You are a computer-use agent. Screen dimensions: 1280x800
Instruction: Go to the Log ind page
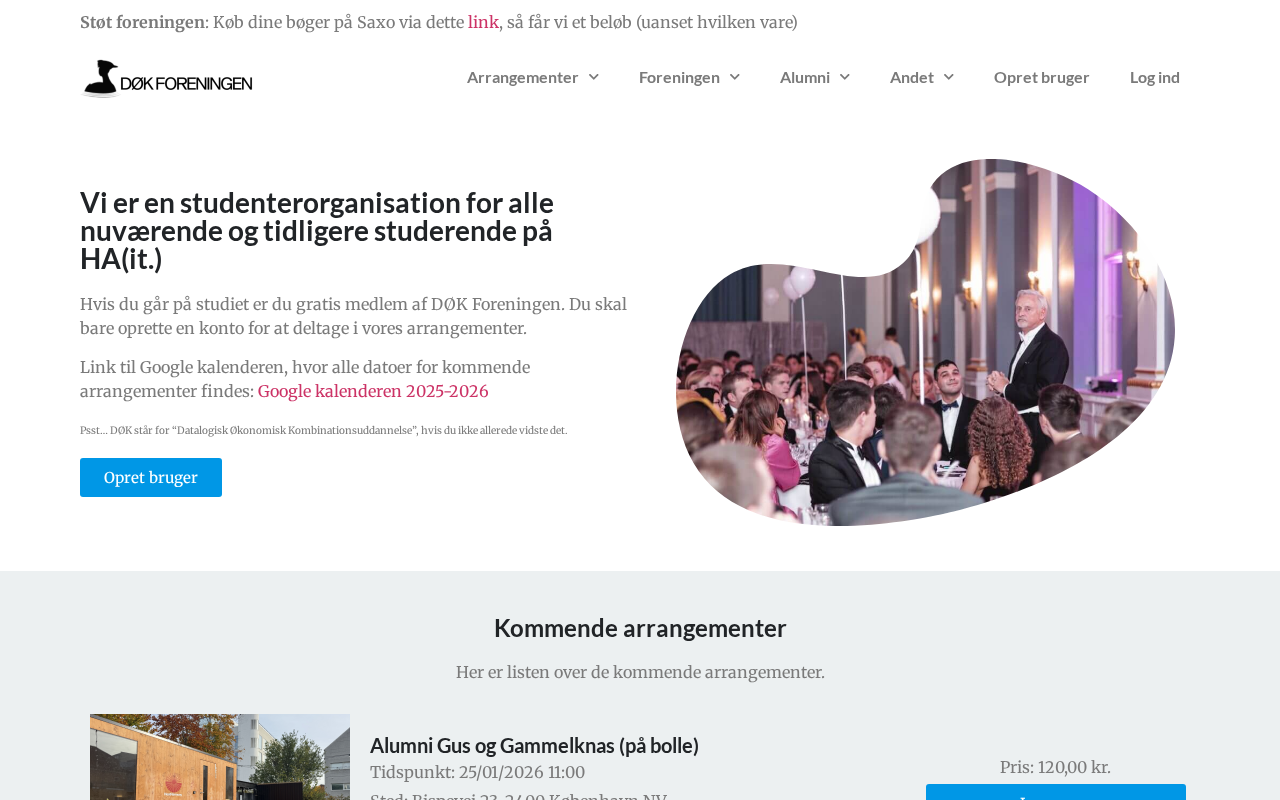1155,77
